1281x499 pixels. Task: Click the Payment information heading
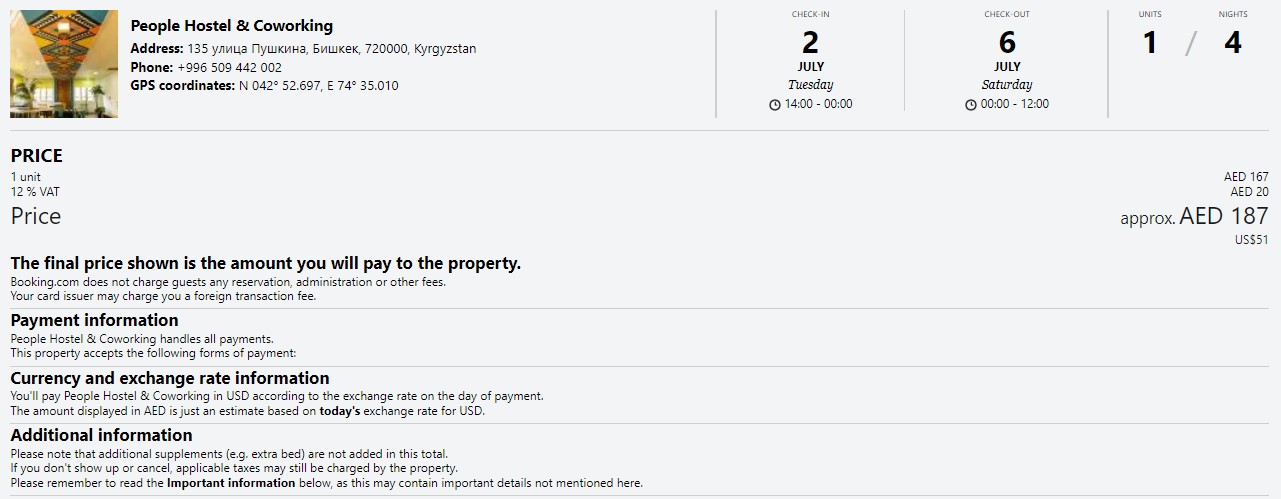(94, 320)
